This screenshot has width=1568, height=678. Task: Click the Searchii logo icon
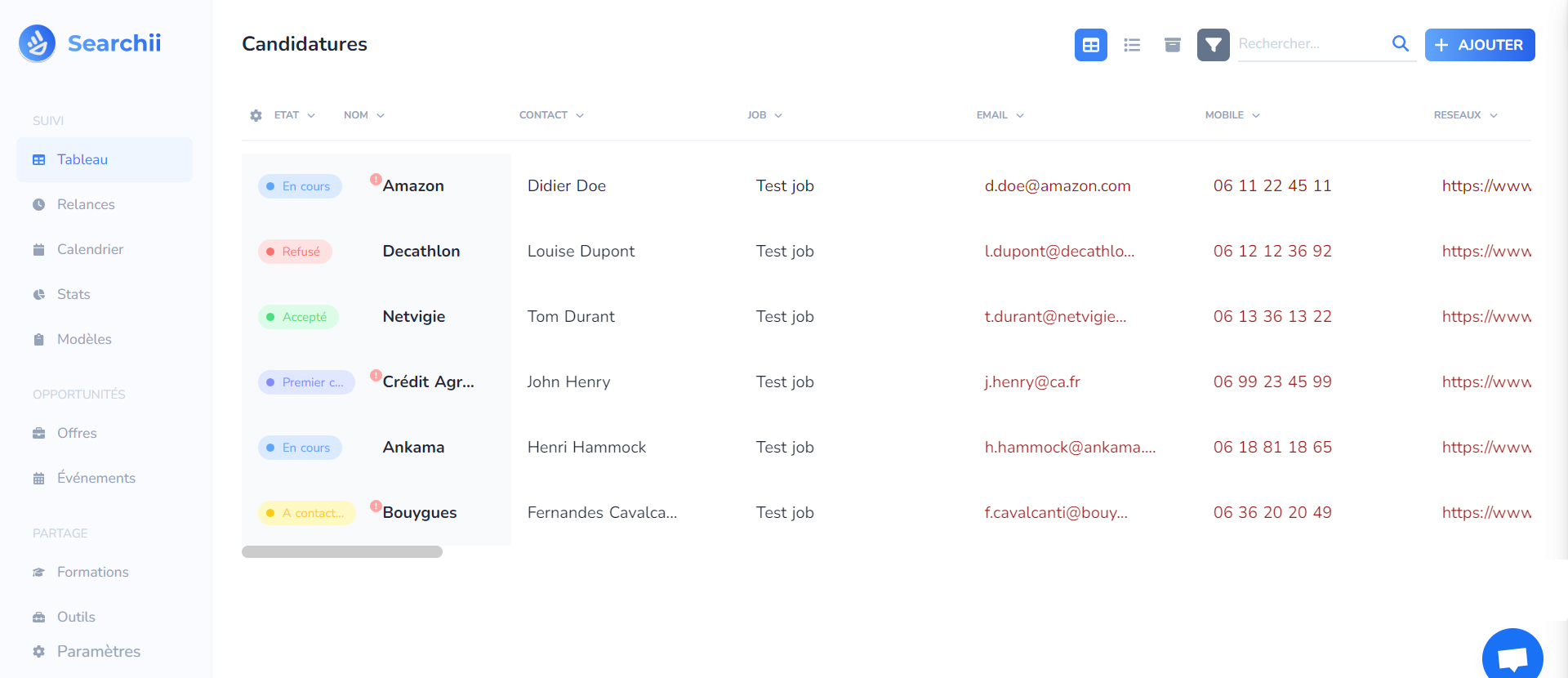coord(38,43)
